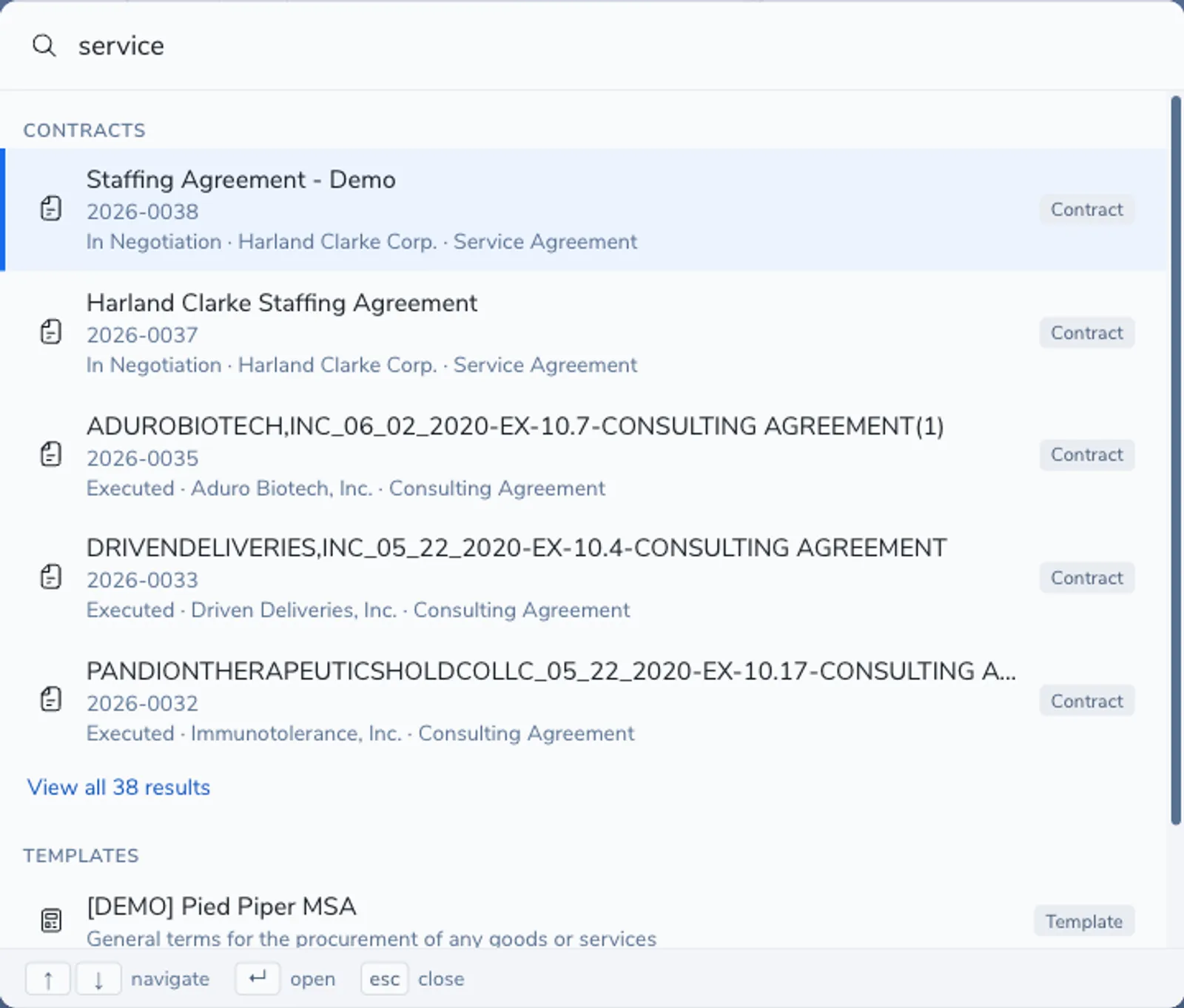This screenshot has height=1008, width=1184.
Task: Click contract number 2026-0032
Action: point(142,703)
